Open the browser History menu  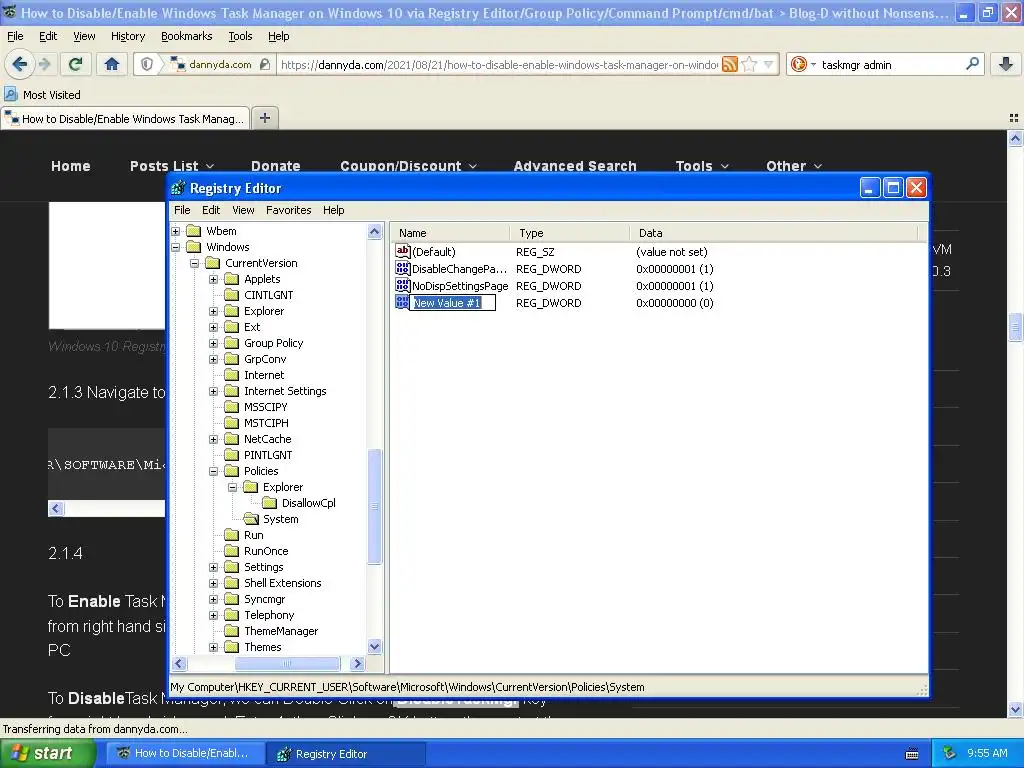coord(128,36)
